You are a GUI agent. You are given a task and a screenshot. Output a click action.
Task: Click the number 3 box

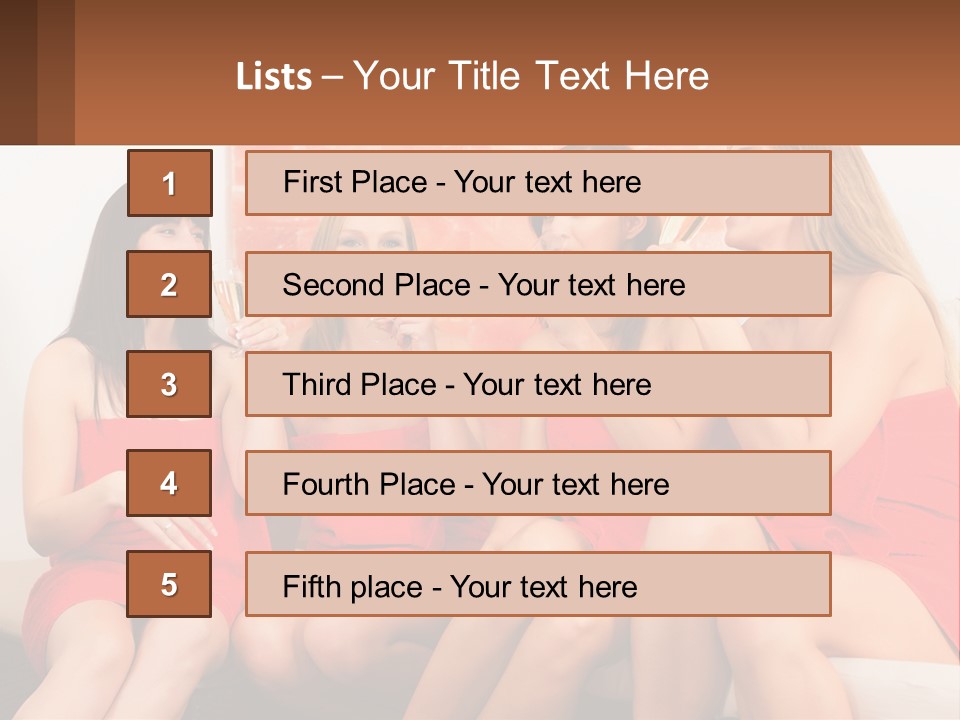pyautogui.click(x=169, y=384)
